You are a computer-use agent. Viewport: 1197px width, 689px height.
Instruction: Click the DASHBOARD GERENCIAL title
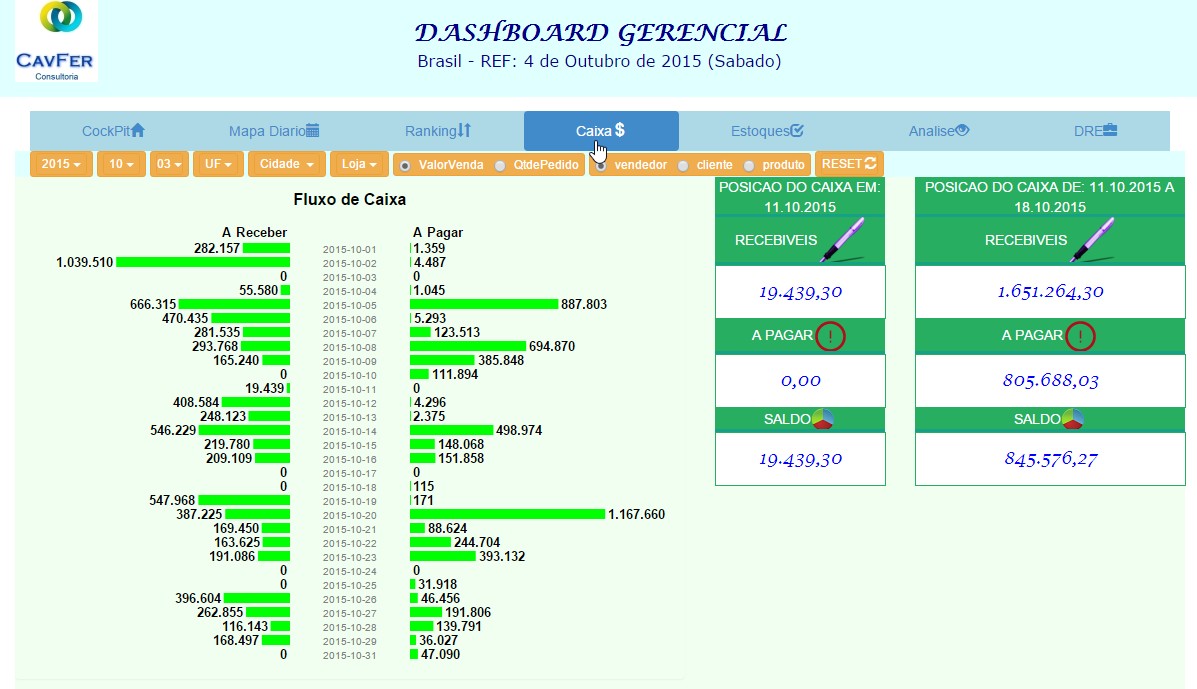[600, 33]
